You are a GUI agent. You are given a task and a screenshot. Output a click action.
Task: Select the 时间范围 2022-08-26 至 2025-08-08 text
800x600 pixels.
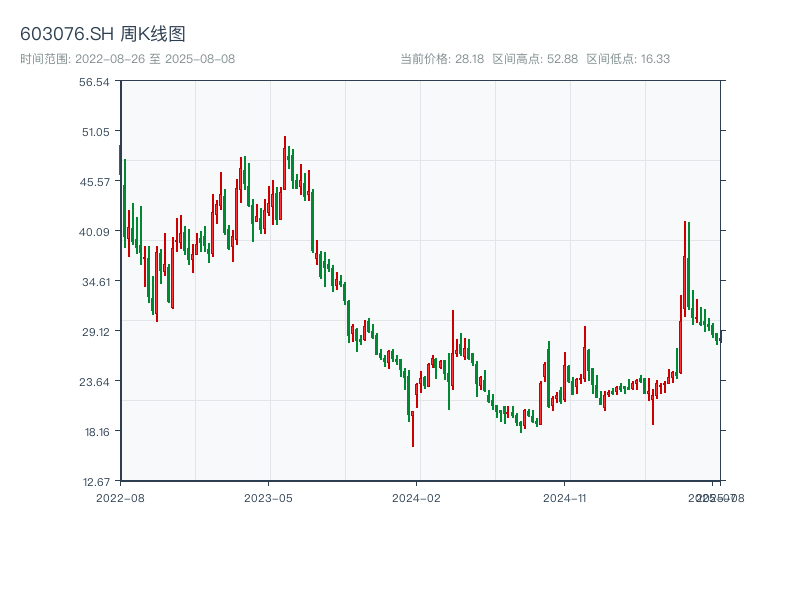click(x=128, y=59)
